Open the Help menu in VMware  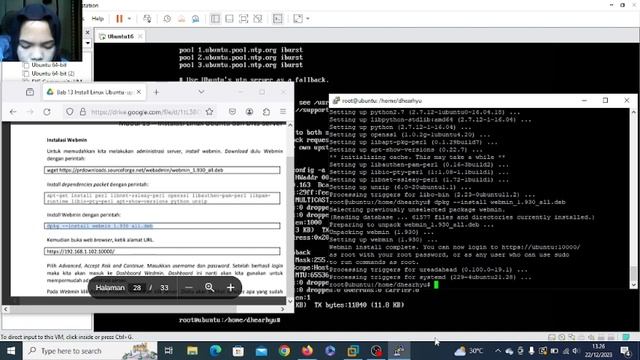[x=98, y=19]
